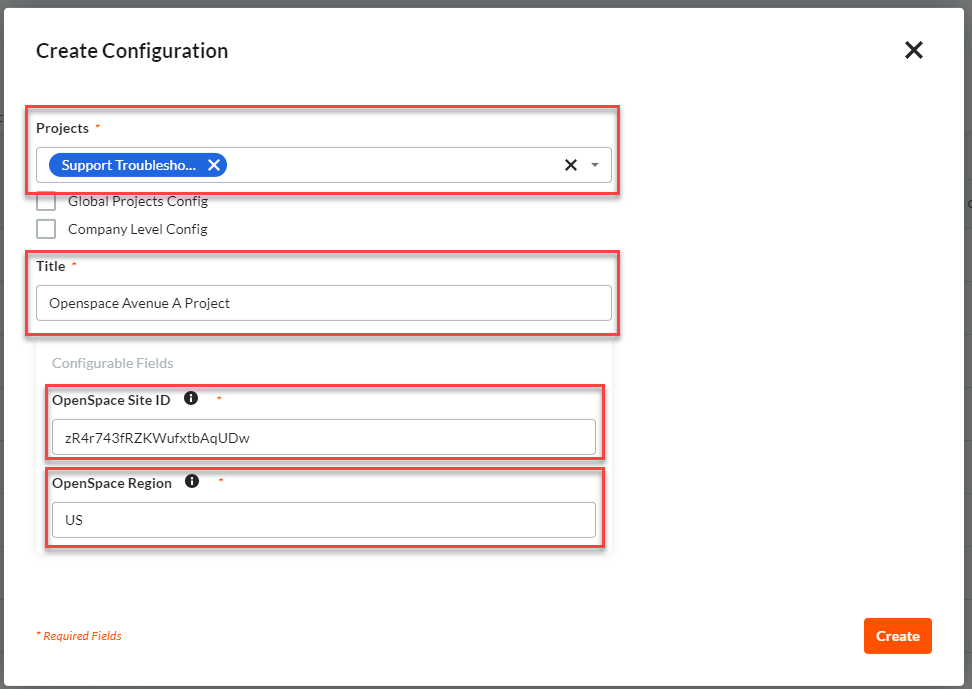972x689 pixels.
Task: Close the Create Configuration dialog
Action: [x=913, y=50]
